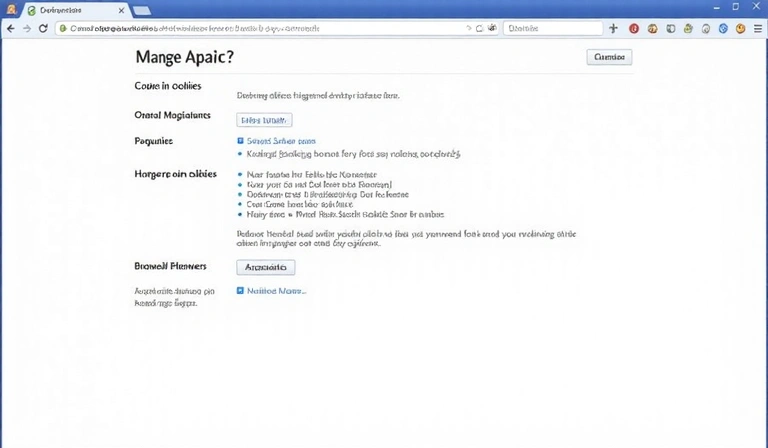
Task: Click the blue-text button next to 'Oratal Mogialunts'
Action: click(x=264, y=120)
